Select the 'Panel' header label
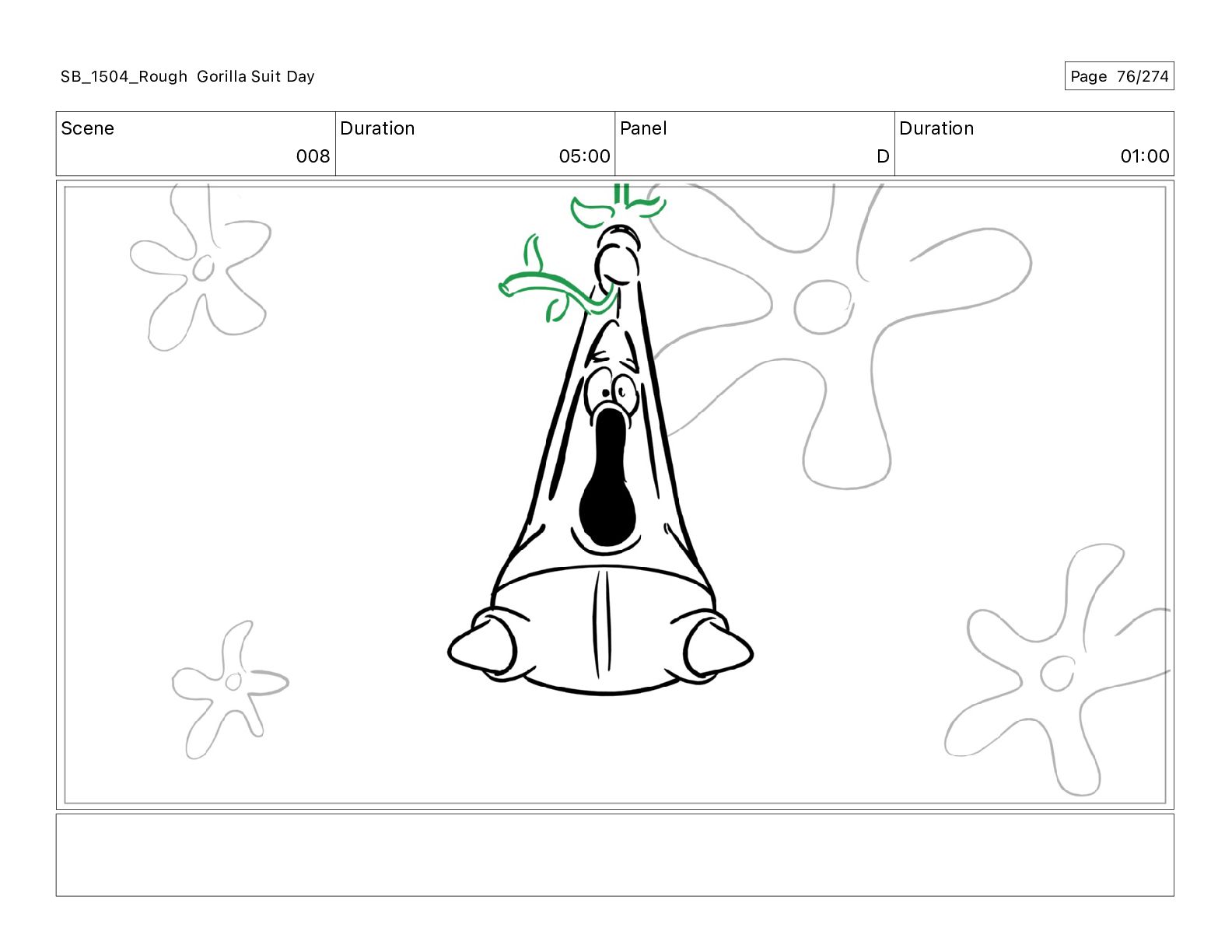The image size is (1232, 952). (643, 128)
